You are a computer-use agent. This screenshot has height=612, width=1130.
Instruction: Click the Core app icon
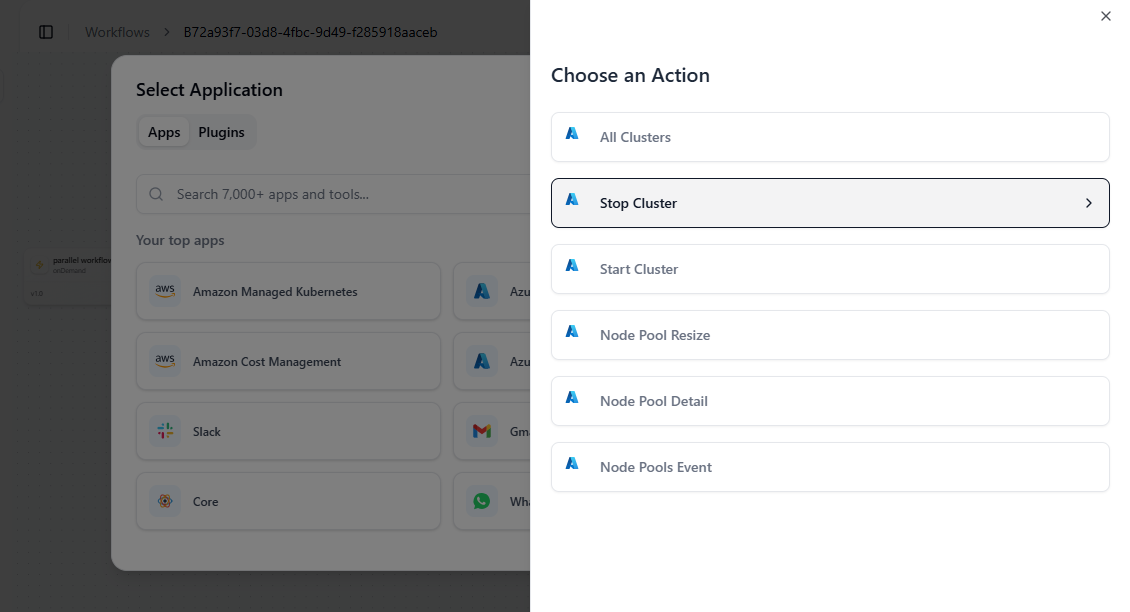165,502
